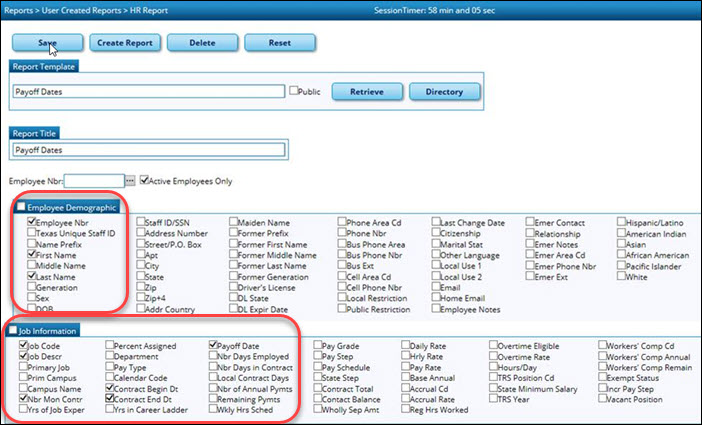Select the Maiden Name checkbox

(x=233, y=221)
